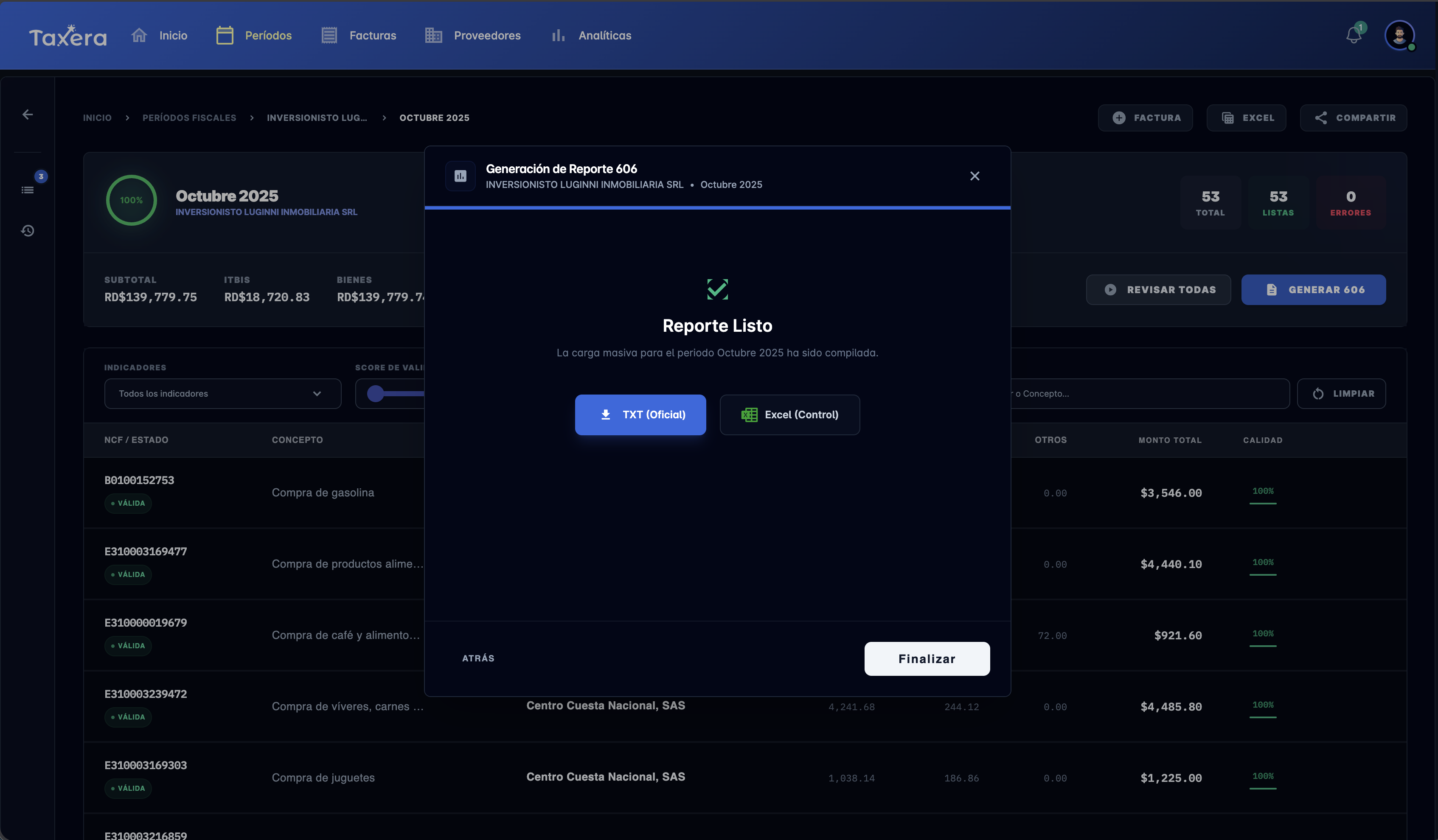Click the COMPARTIR share button
This screenshot has height=840, width=1438.
[1354, 118]
